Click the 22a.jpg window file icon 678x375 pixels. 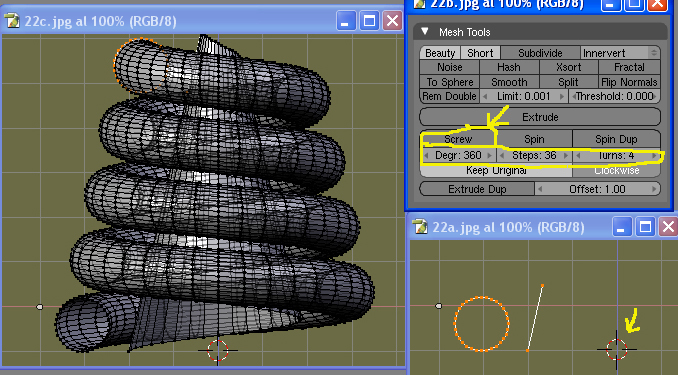(x=420, y=227)
